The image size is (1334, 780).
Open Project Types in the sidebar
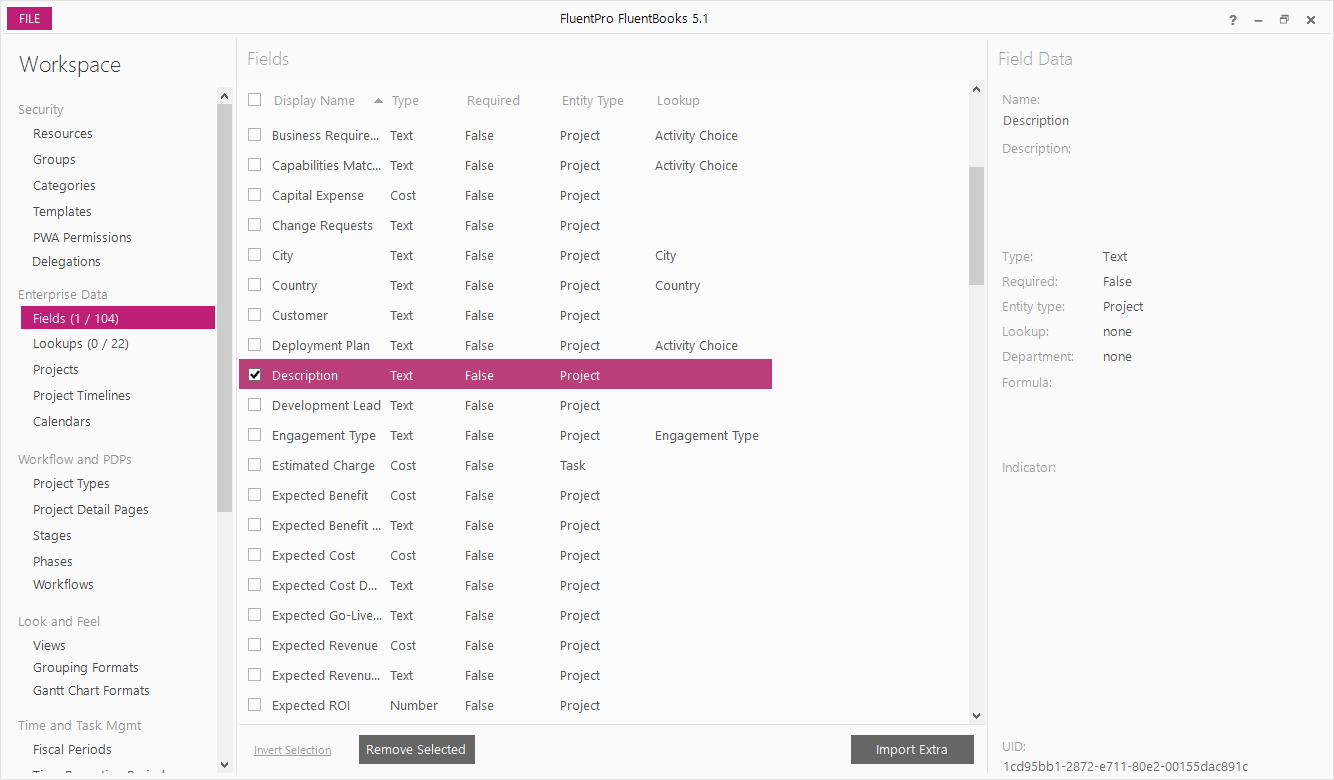[71, 484]
